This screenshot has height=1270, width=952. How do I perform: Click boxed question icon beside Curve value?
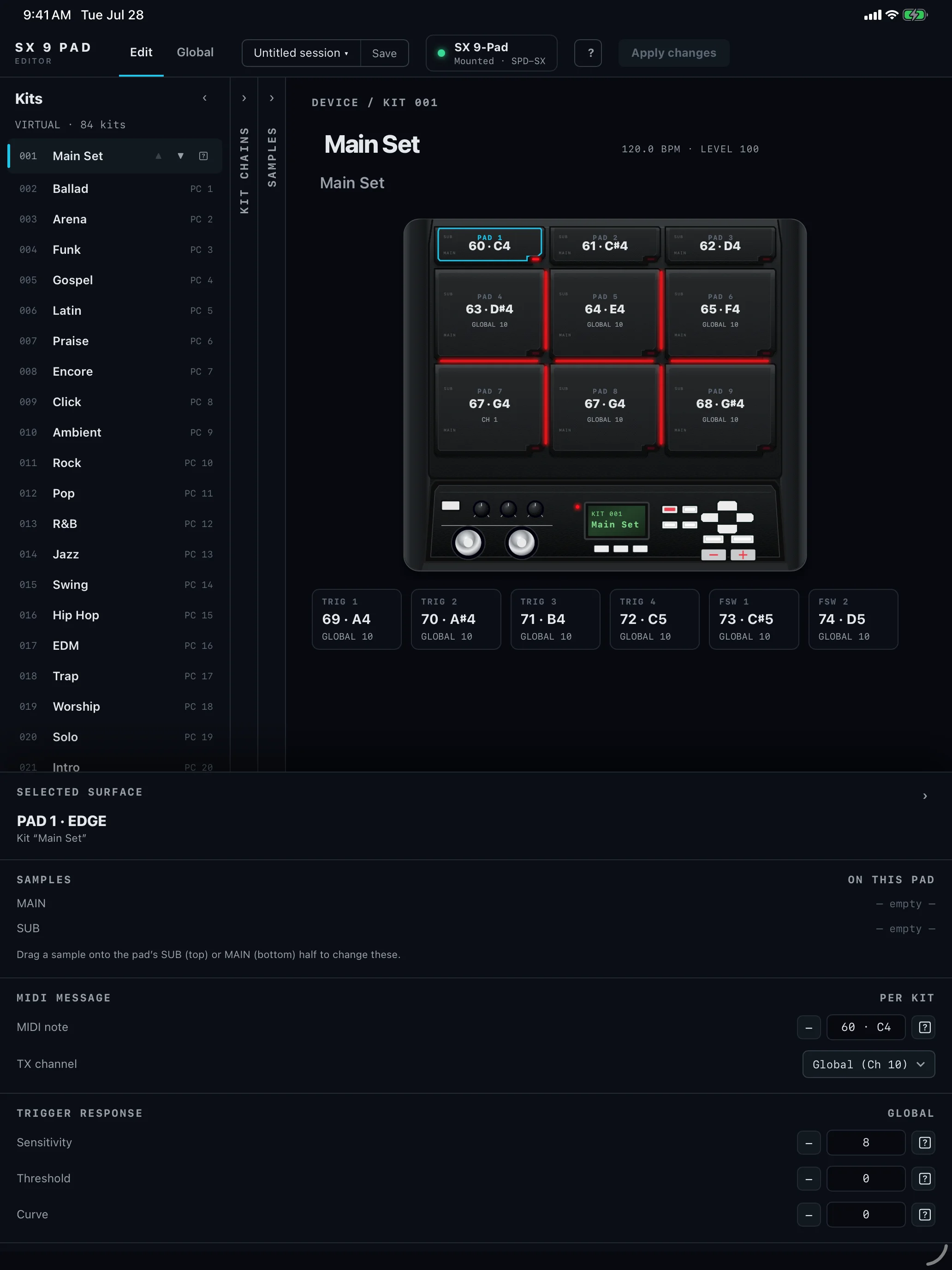coord(924,1214)
